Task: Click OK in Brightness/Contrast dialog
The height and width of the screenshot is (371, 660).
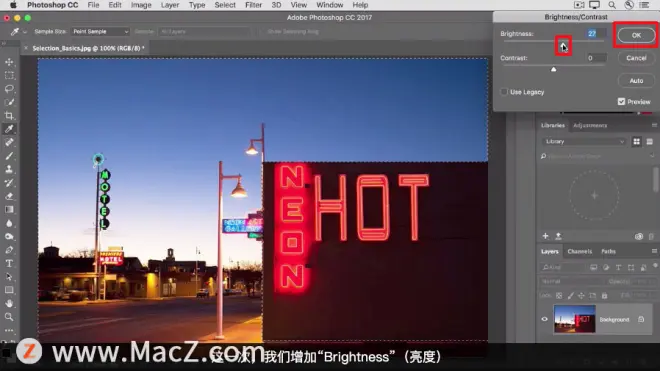Action: click(636, 35)
